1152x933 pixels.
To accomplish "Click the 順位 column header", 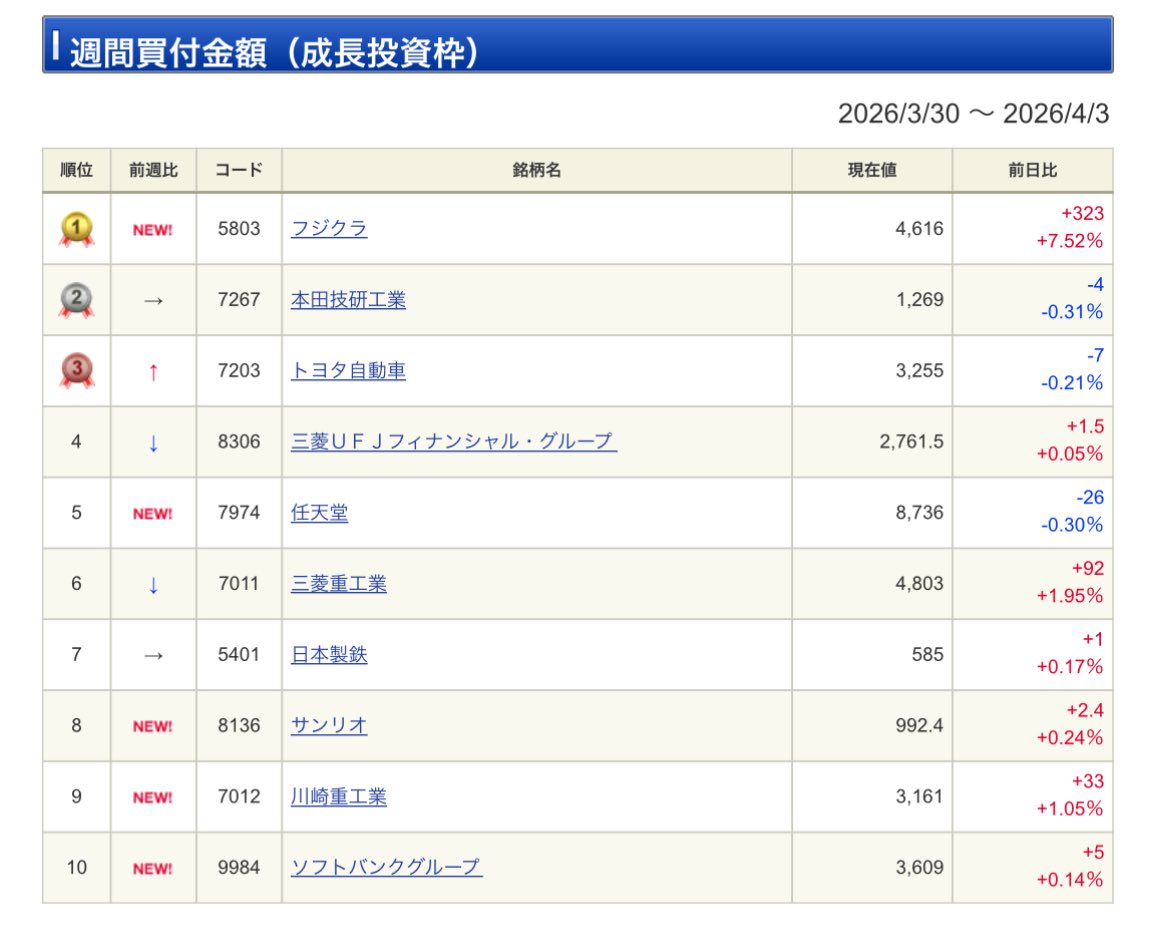I will click(x=76, y=170).
